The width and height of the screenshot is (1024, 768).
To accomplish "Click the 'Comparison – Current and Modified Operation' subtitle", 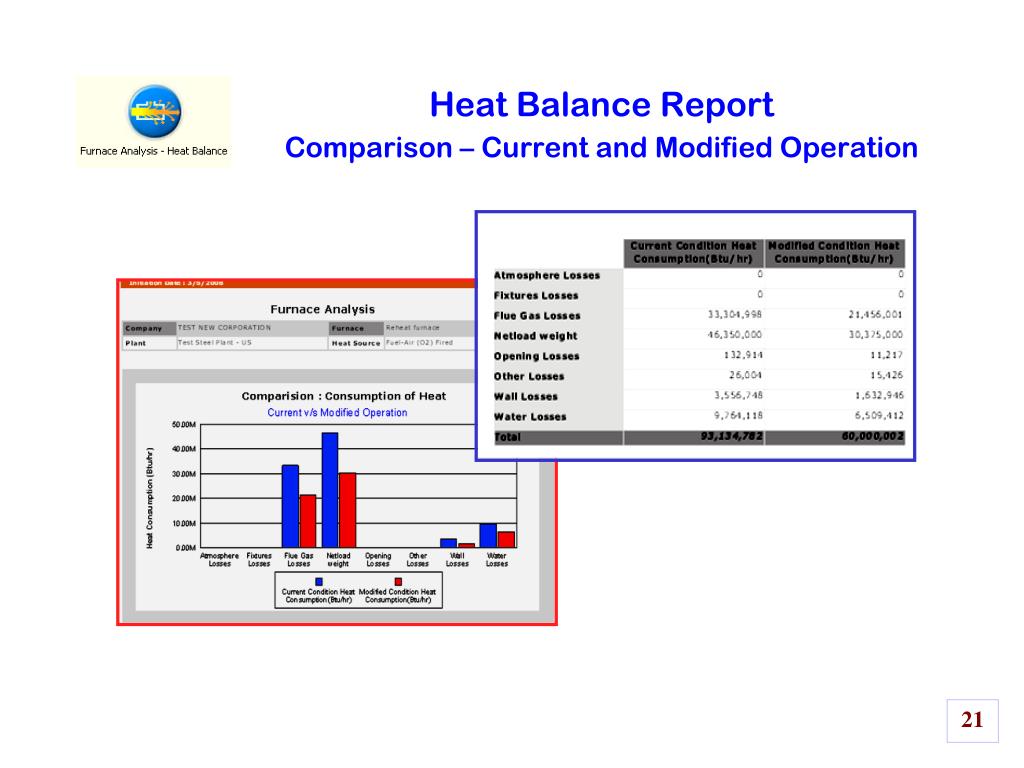I will (601, 148).
